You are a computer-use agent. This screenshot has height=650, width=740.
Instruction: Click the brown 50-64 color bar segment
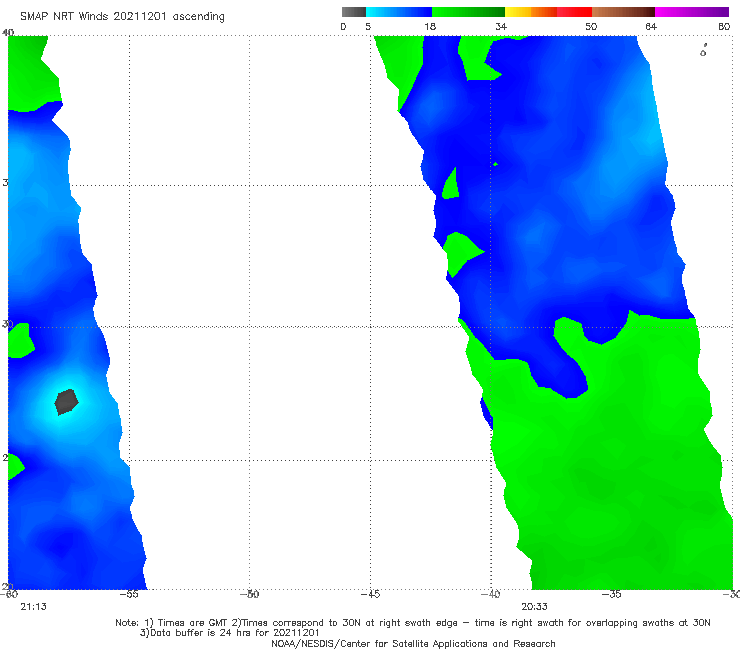(x=623, y=12)
